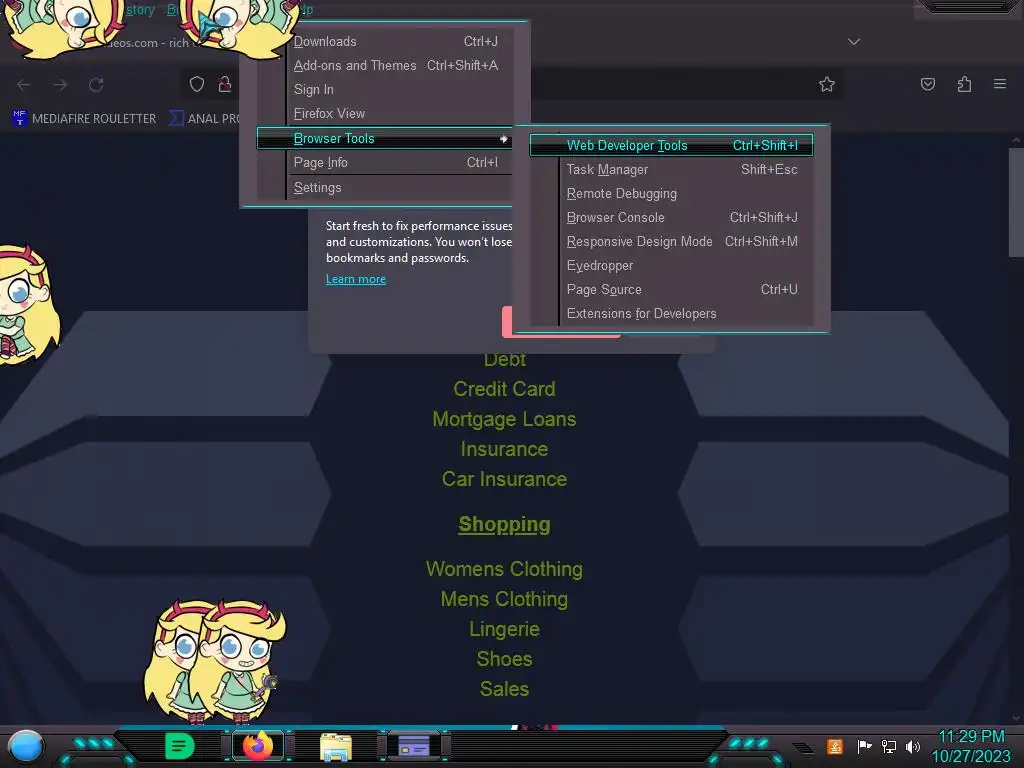Image resolution: width=1024 pixels, height=768 pixels.
Task: Enable Responsive Design Mode
Action: click(x=671, y=242)
